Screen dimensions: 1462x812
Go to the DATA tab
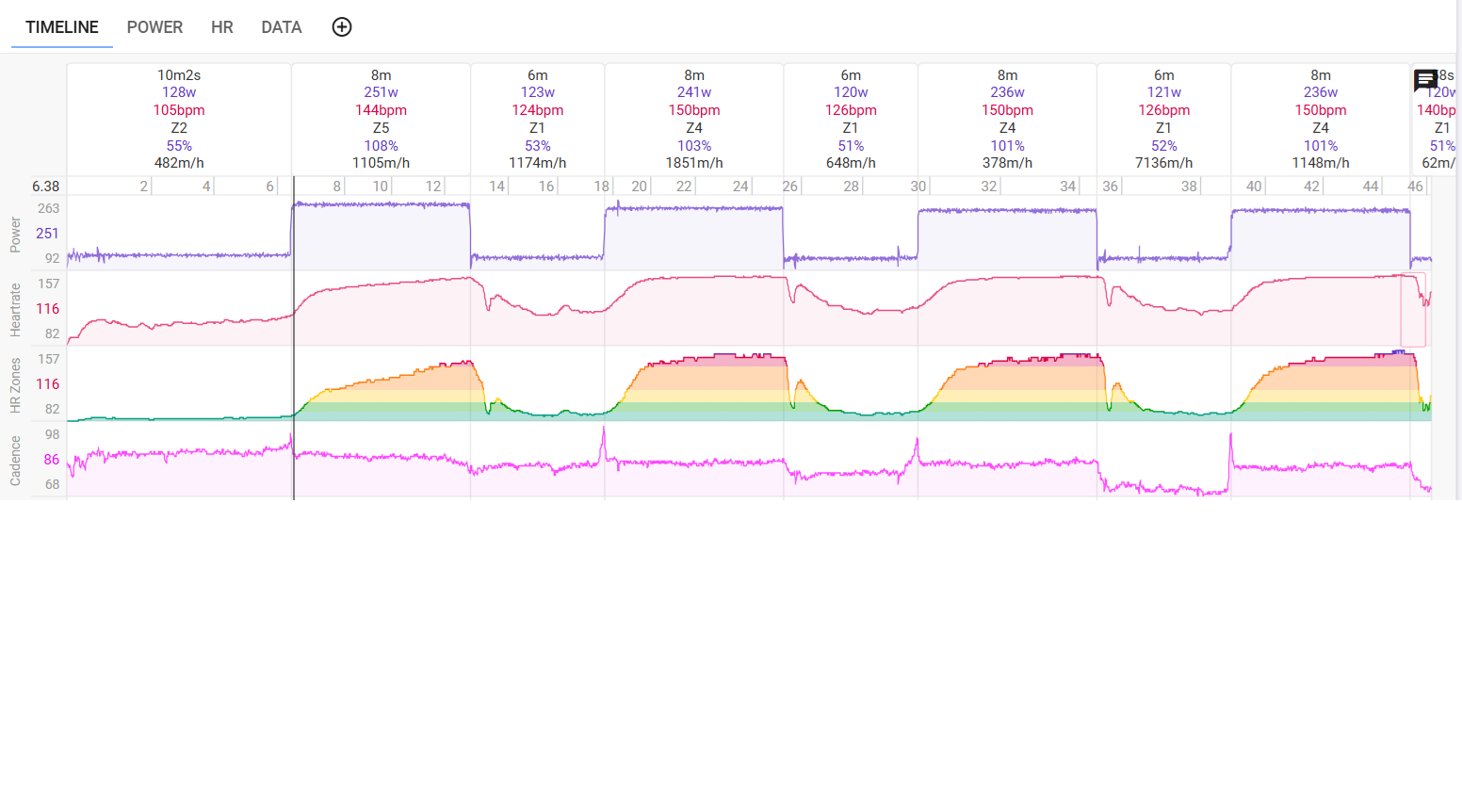(x=282, y=27)
